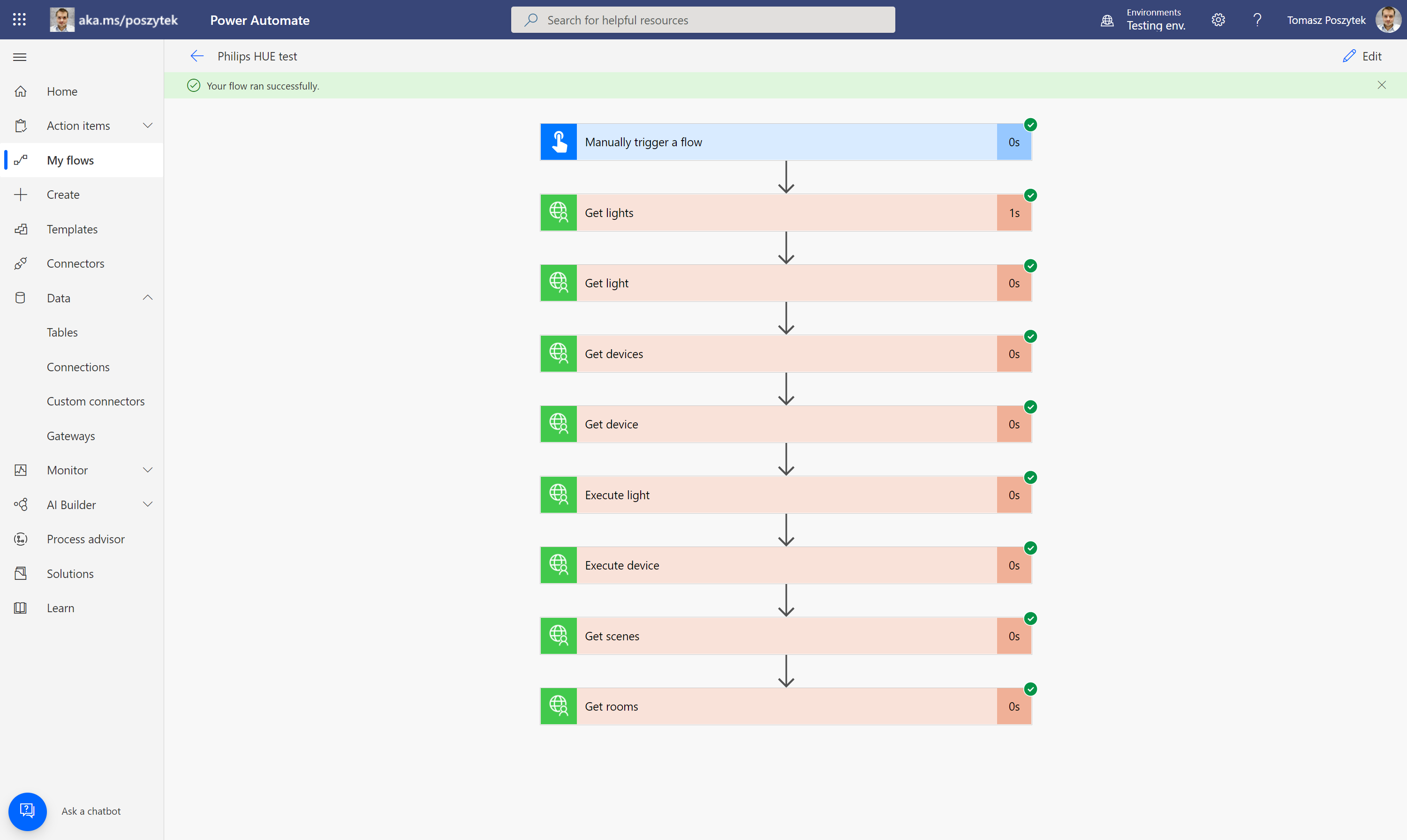Collapse the Data section chevron
The width and height of the screenshot is (1407, 840).
(148, 298)
